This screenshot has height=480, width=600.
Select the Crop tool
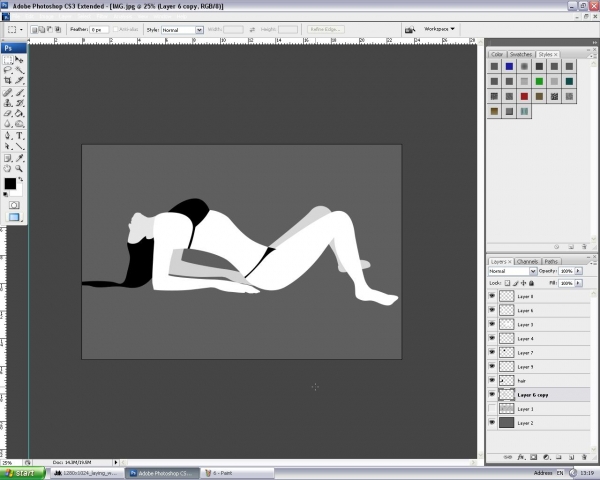[8, 80]
